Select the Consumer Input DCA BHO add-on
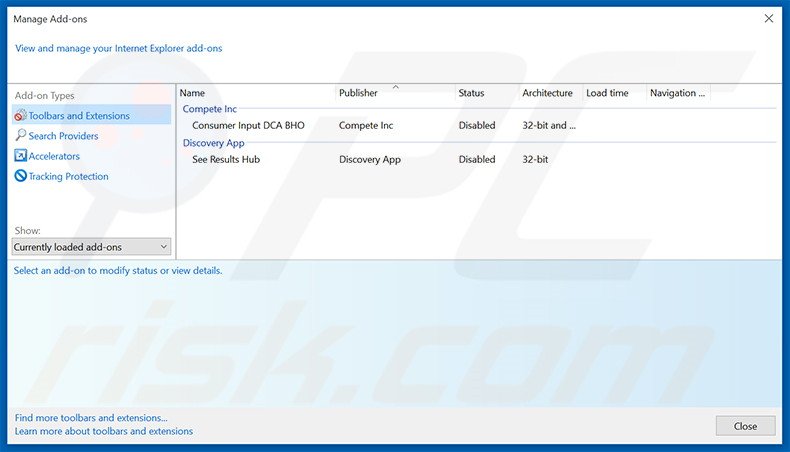Screen dimensions: 790x452 tap(248, 126)
